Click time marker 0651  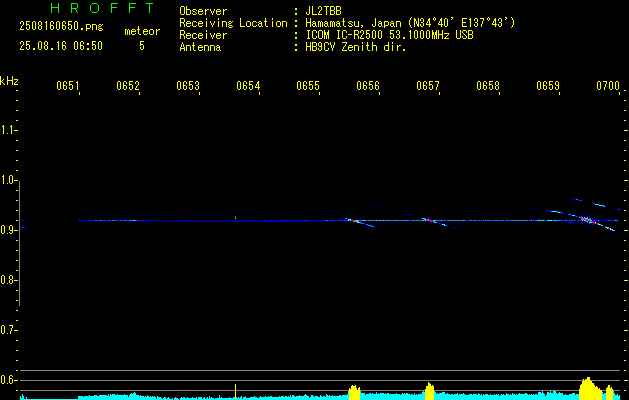coord(67,86)
